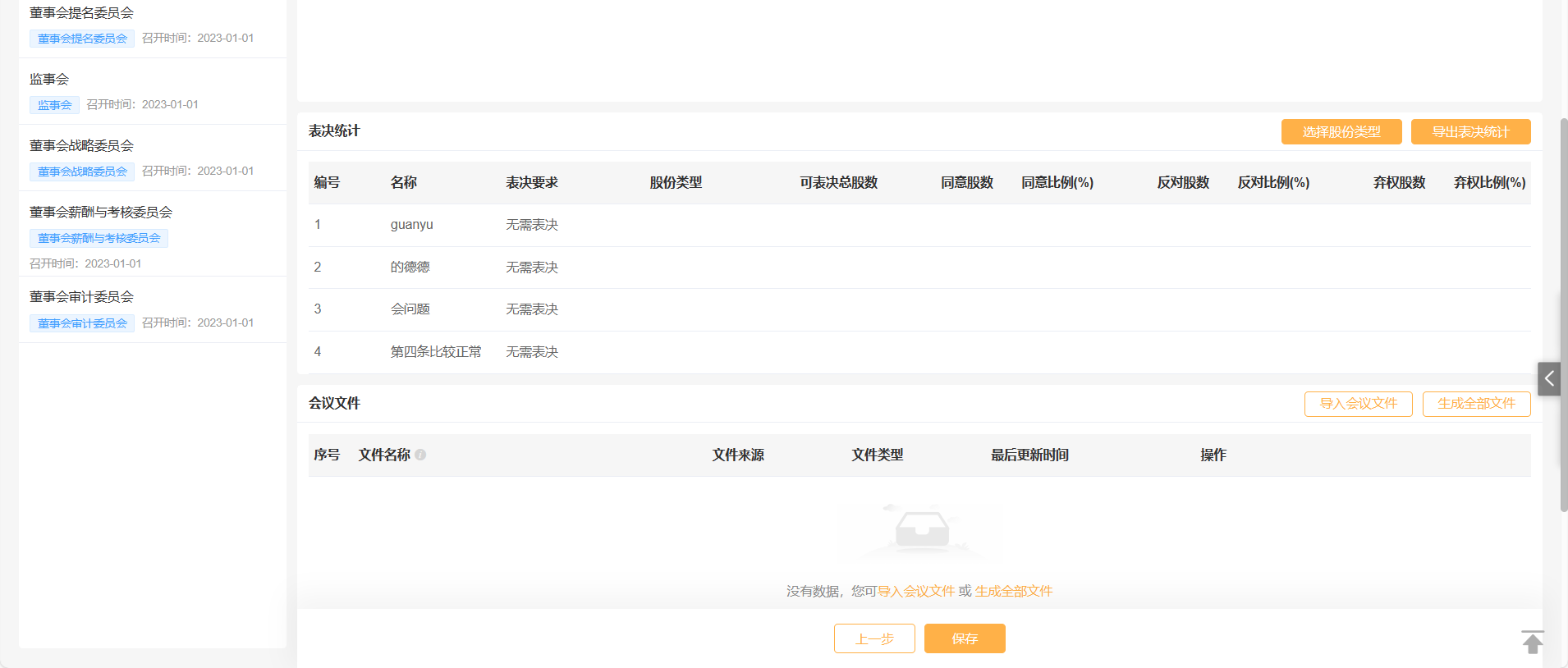
Task: Click the 导入会议文件 link in empty message
Action: pos(916,591)
